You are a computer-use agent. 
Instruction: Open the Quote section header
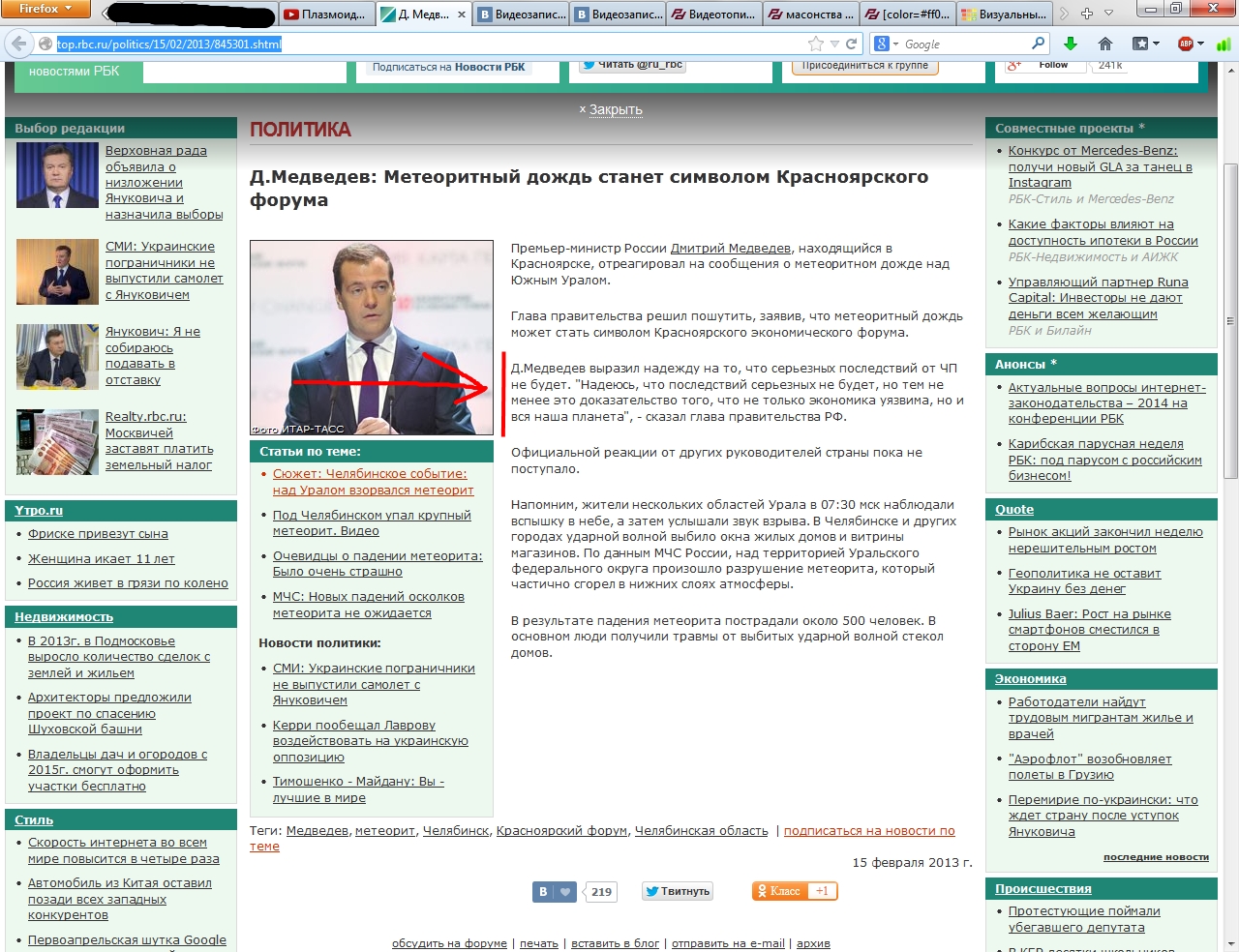click(x=1014, y=509)
